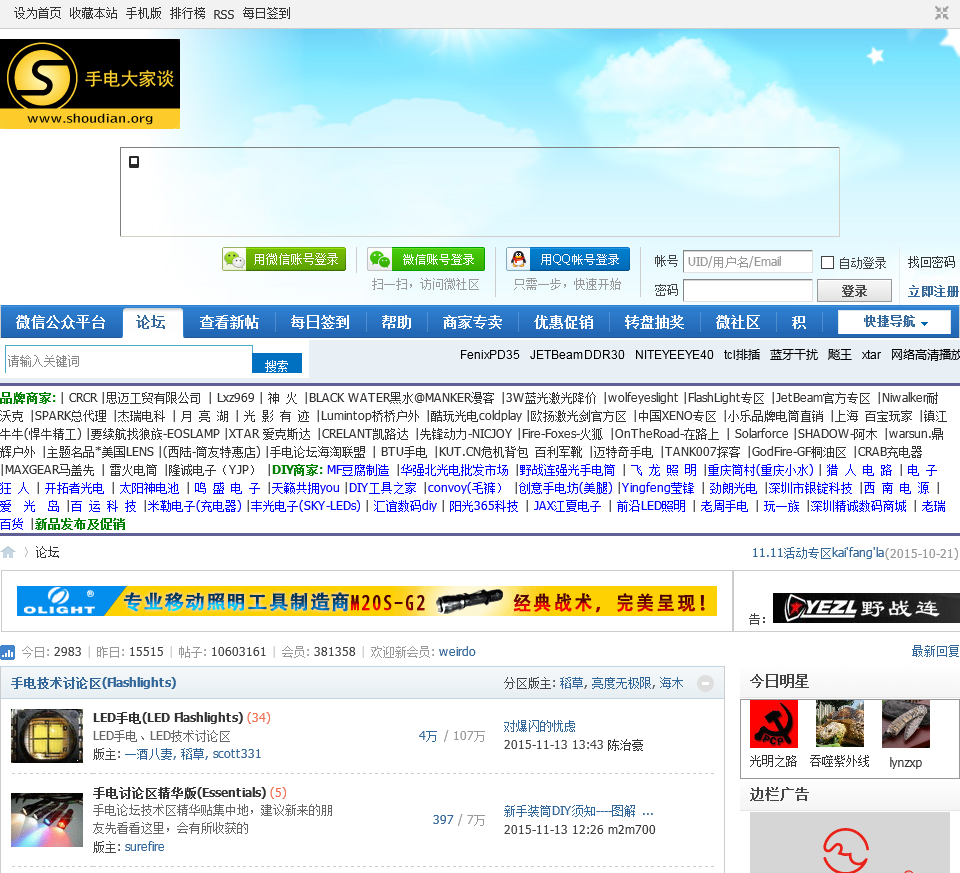Click the 搜索 search button

[277, 364]
